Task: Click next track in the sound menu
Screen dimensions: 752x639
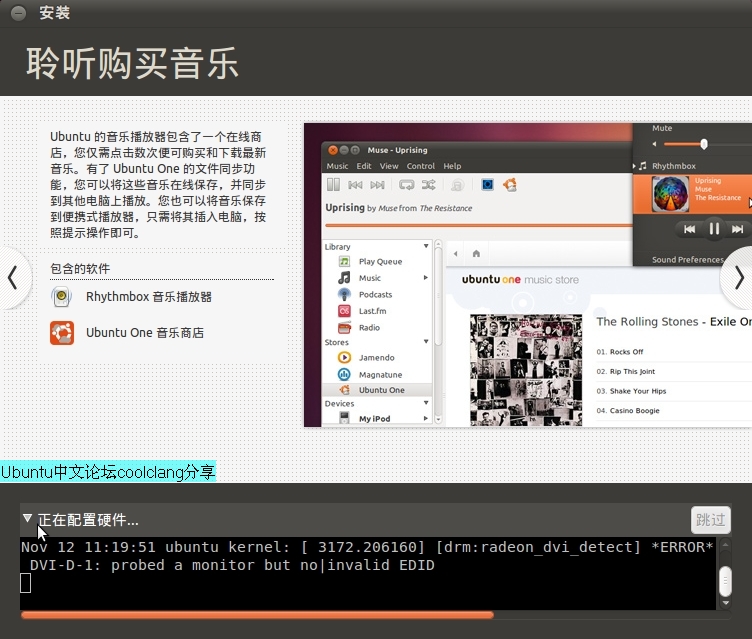Action: tap(738, 229)
